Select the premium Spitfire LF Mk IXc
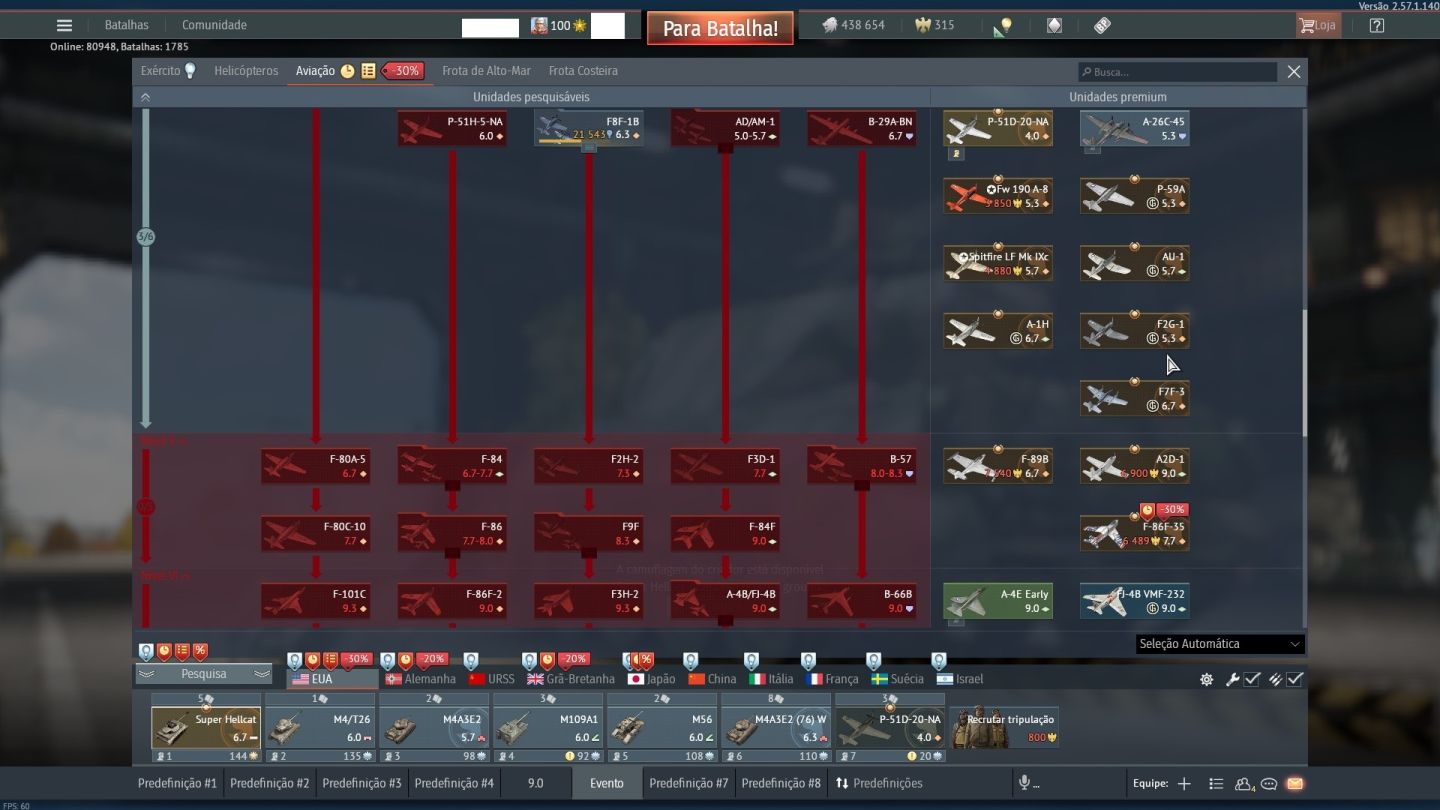Viewport: 1440px width, 810px height. 998,263
